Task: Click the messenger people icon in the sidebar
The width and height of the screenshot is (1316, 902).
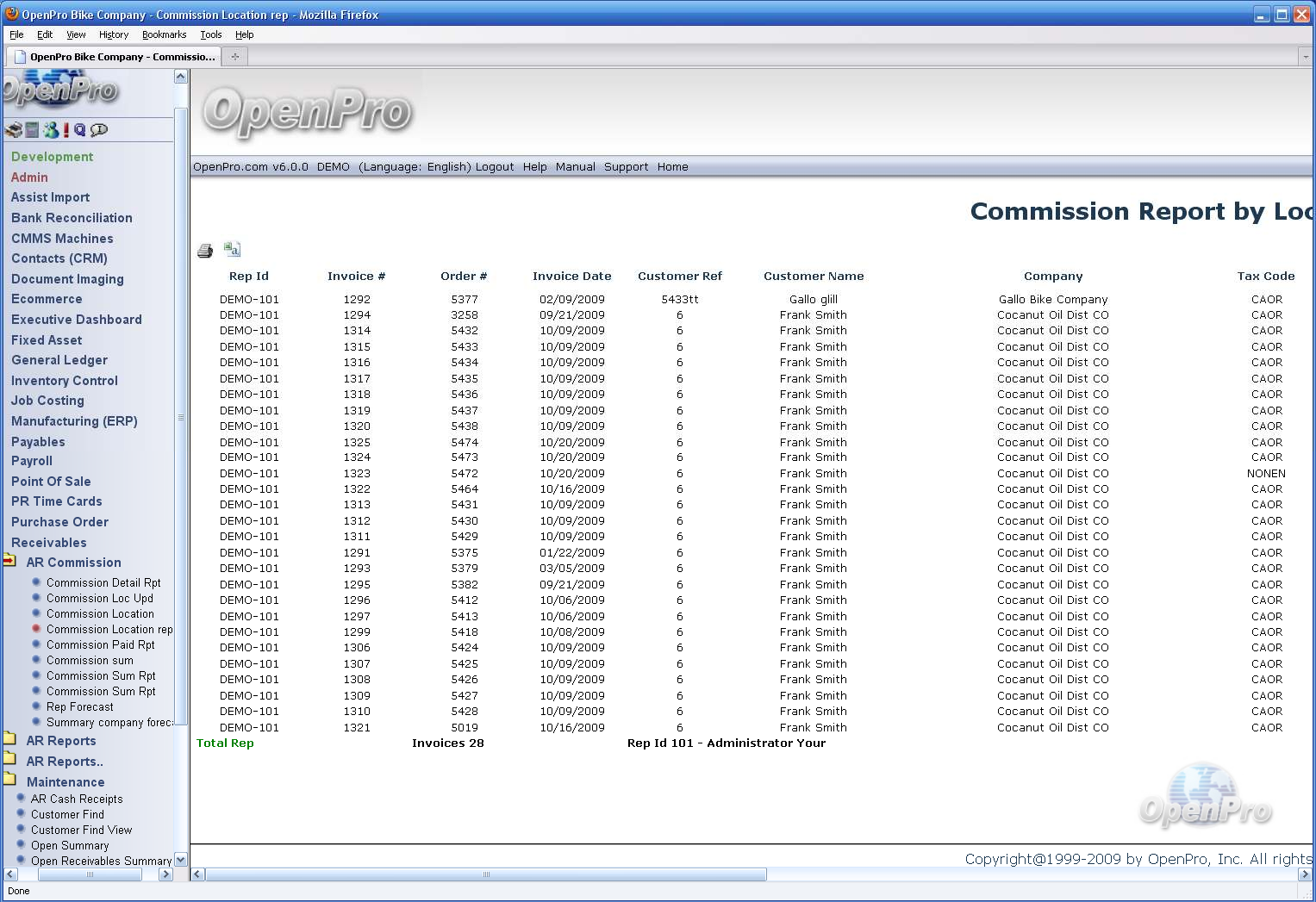Action: [51, 130]
